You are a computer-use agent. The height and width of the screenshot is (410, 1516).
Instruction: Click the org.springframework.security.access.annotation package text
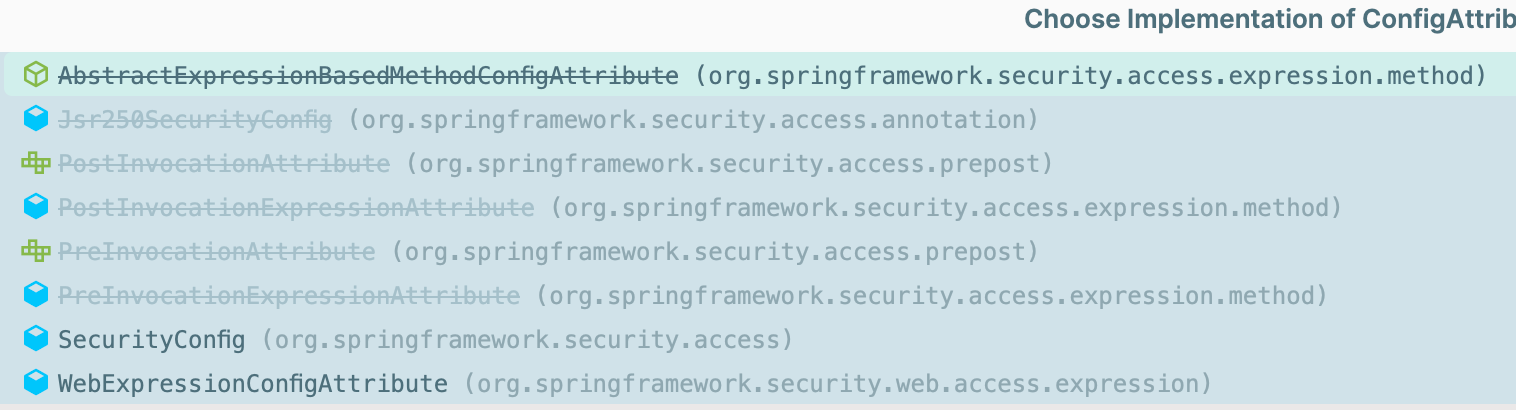click(693, 120)
